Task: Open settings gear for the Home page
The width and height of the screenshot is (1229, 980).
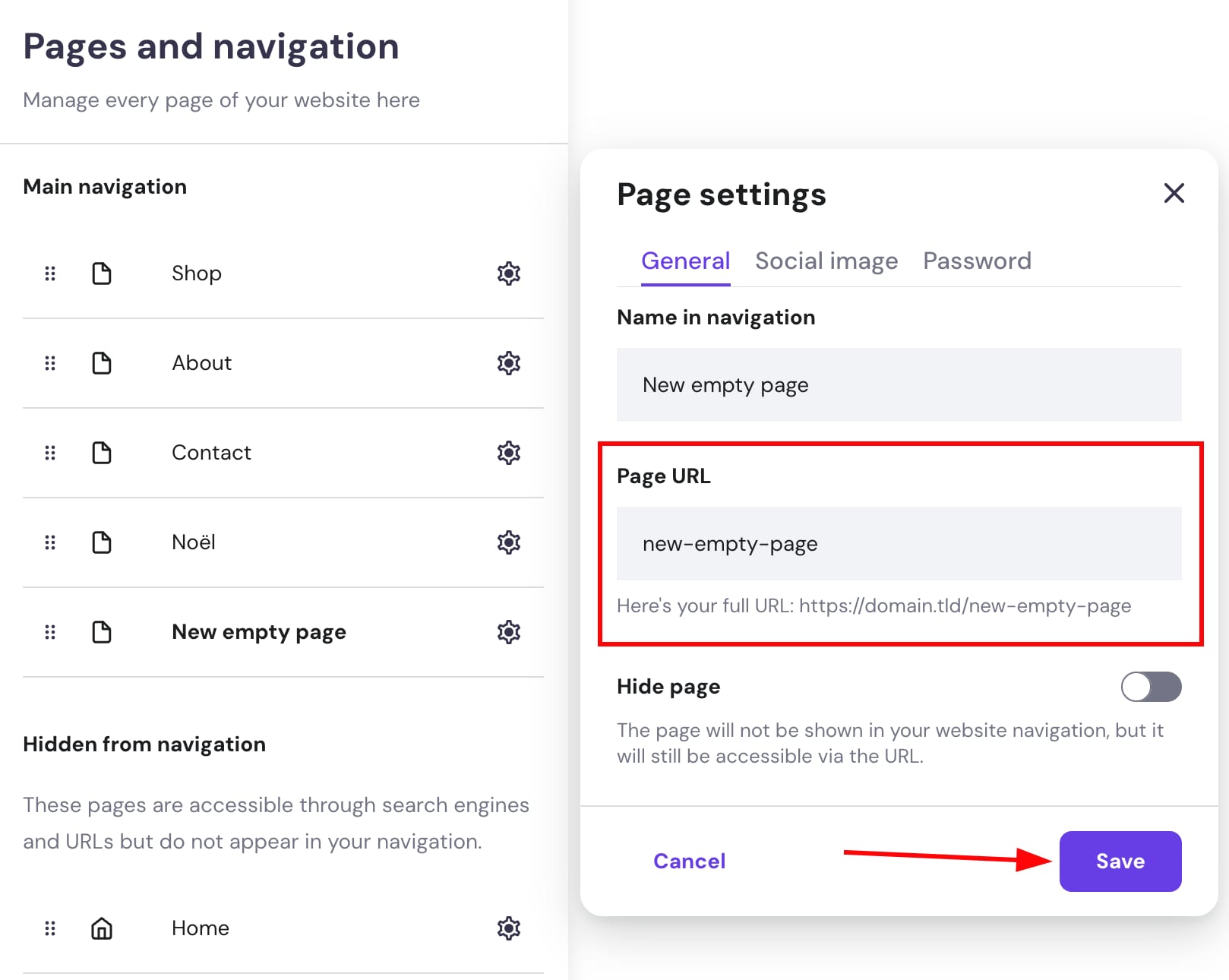Action: pos(508,928)
